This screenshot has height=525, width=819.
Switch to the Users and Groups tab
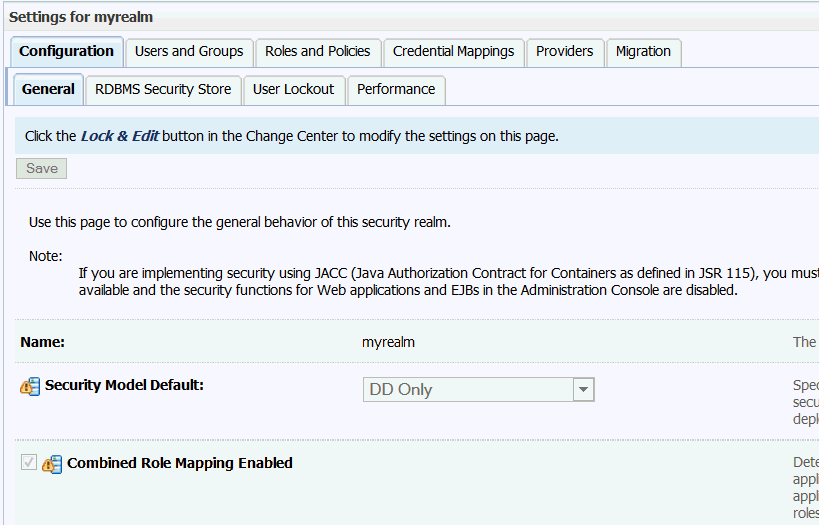coord(189,52)
